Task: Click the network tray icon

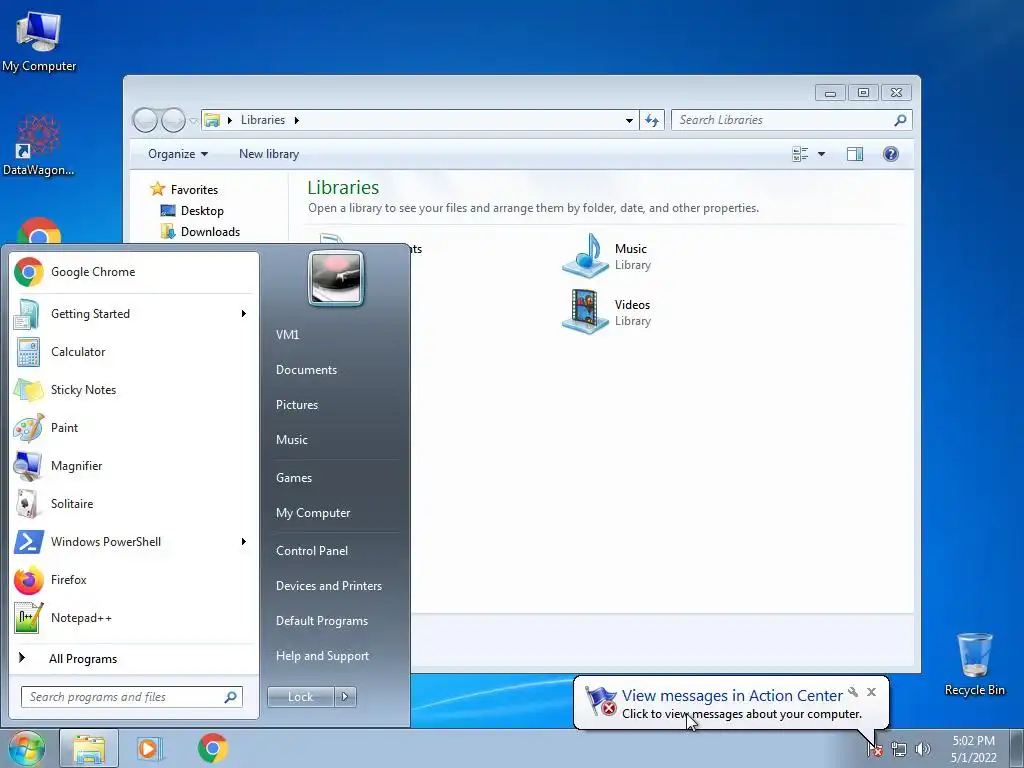Action: tap(899, 750)
